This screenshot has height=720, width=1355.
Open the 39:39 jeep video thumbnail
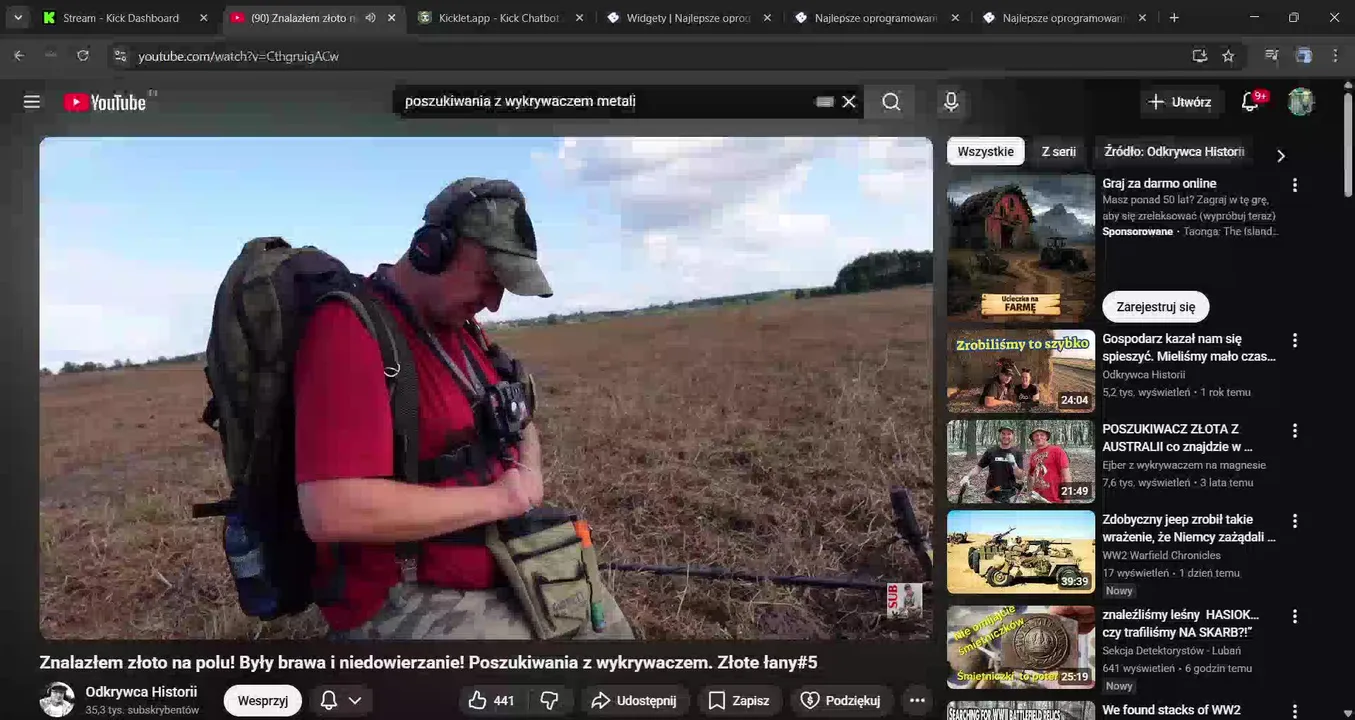pos(1021,552)
